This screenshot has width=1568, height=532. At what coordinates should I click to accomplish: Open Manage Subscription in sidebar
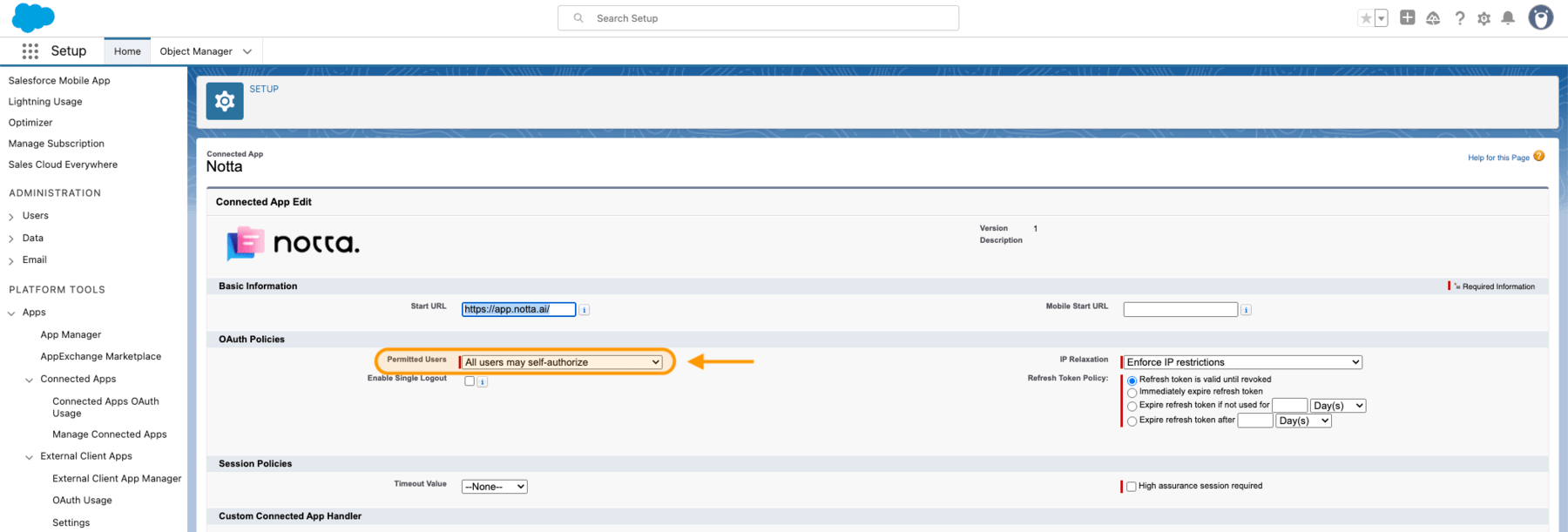click(57, 144)
